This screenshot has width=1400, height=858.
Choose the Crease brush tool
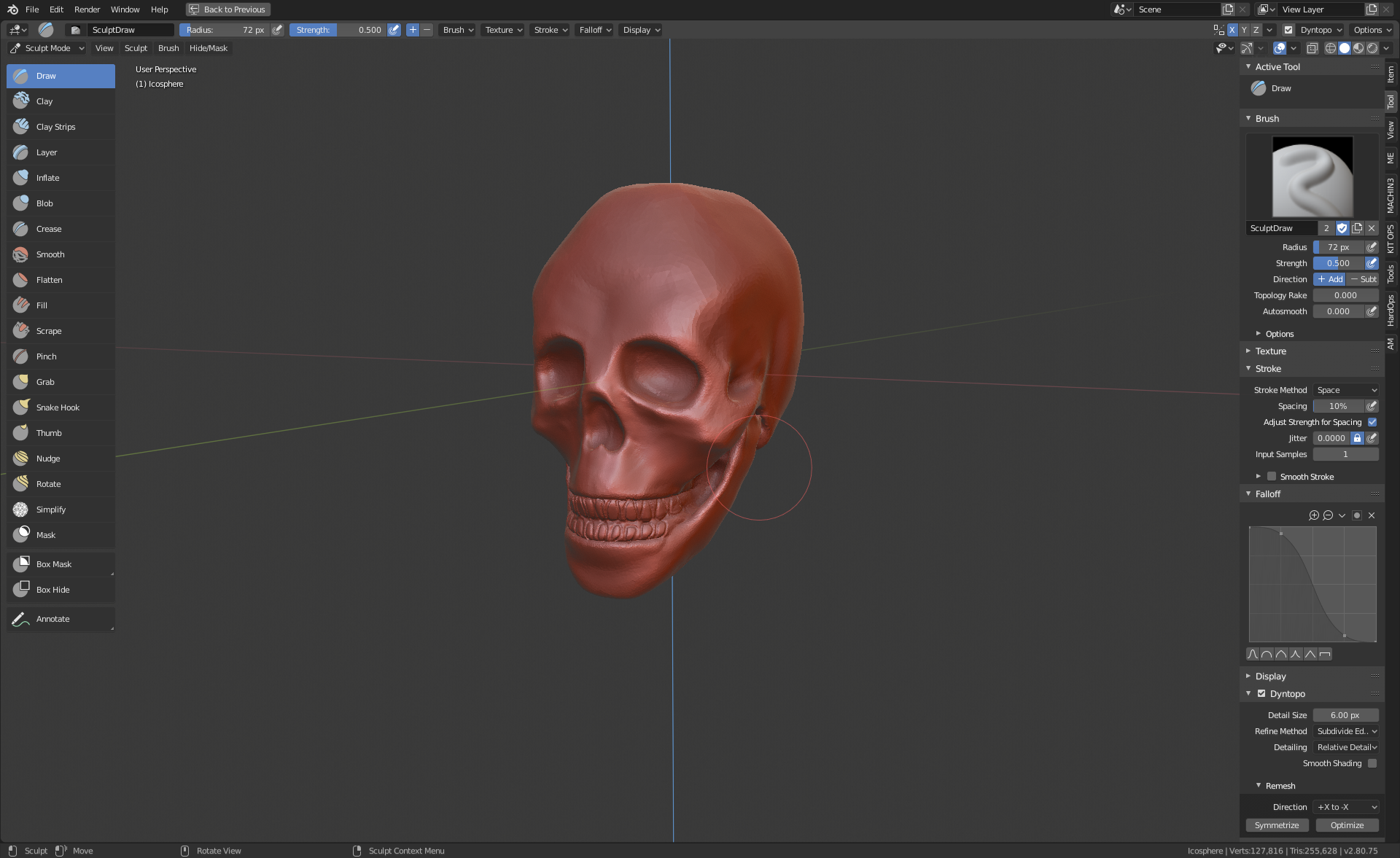click(49, 229)
